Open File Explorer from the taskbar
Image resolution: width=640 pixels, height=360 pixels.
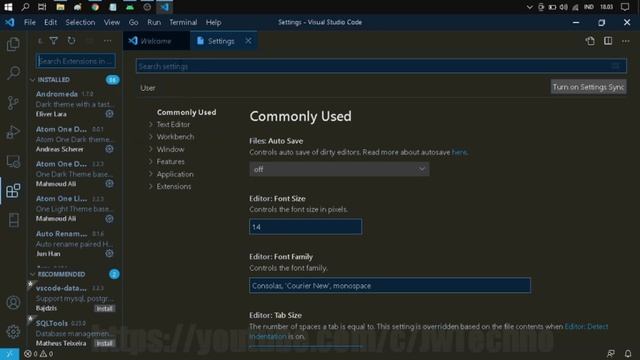click(x=60, y=7)
